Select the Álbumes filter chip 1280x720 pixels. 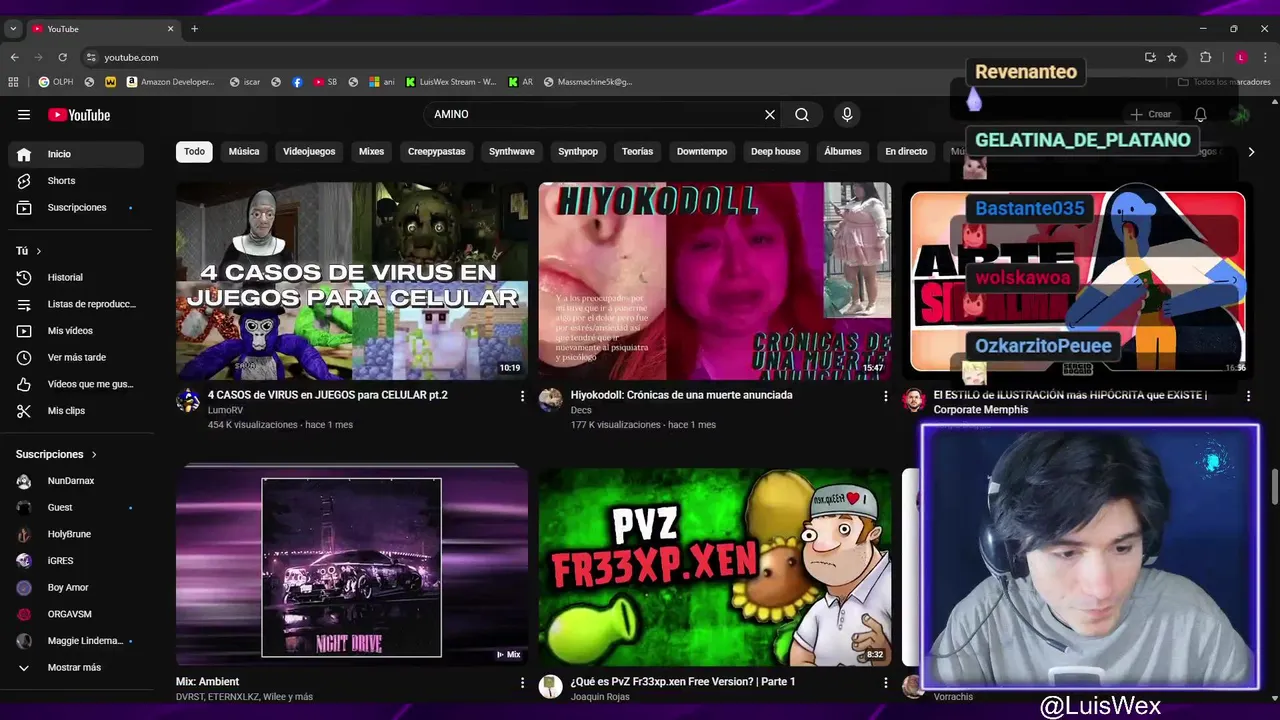point(842,152)
